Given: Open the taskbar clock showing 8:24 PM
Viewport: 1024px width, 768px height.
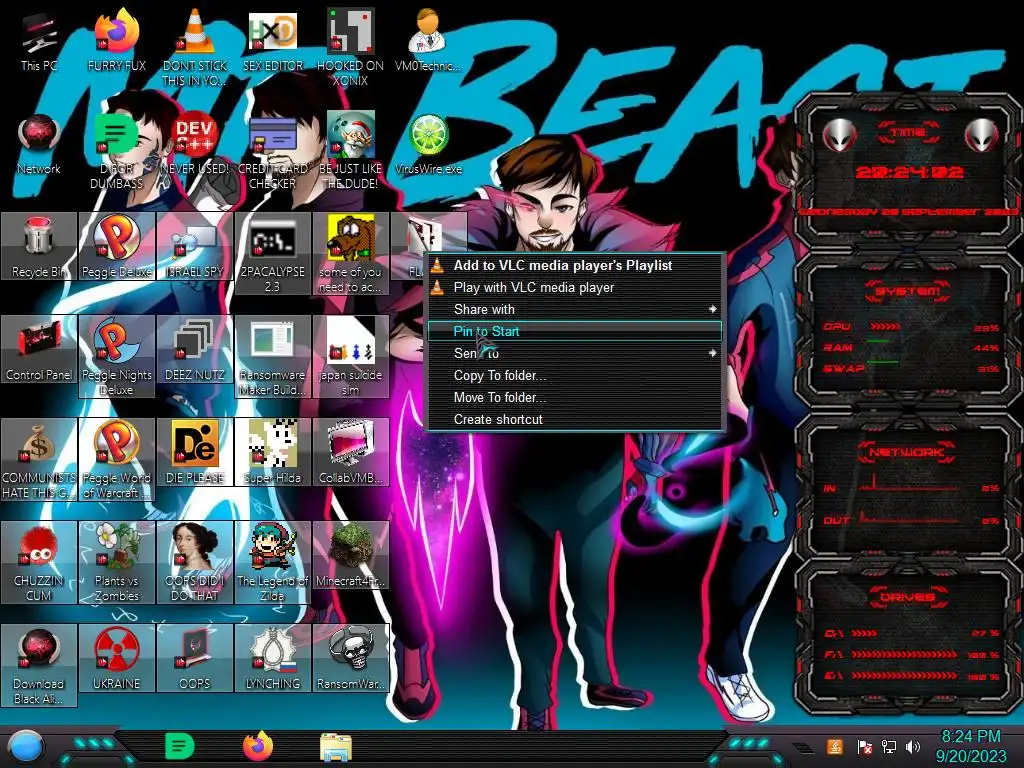Looking at the screenshot, I should tap(971, 746).
